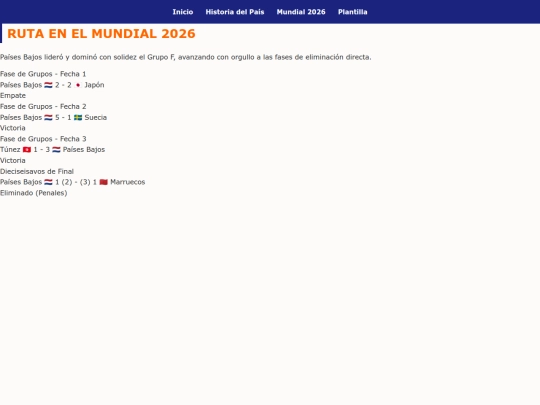Select text 'Fase de Grupos - Fecha 2'
The height and width of the screenshot is (405, 540).
43,106
